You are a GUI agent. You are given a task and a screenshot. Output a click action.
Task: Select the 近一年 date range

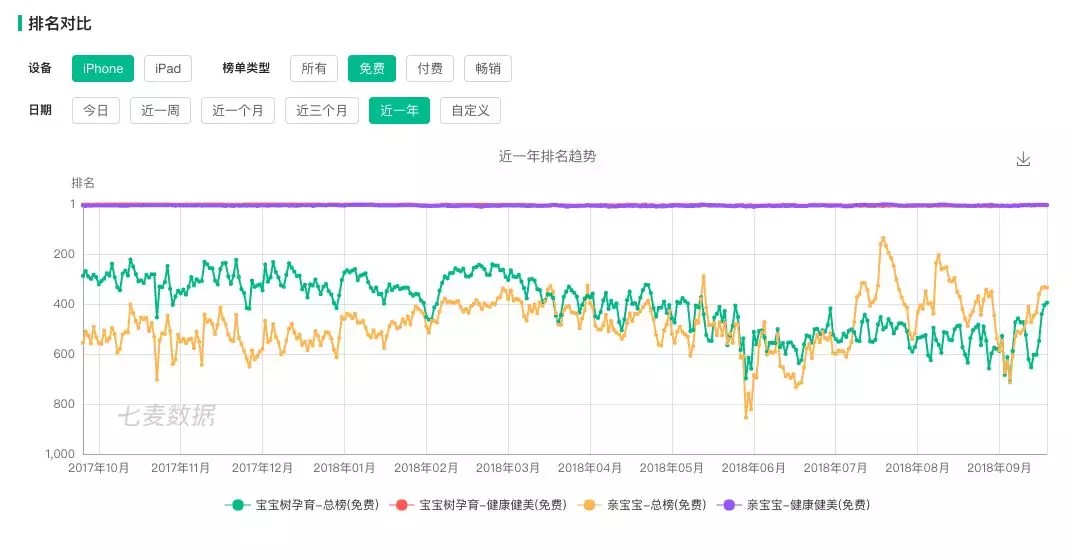coord(399,110)
